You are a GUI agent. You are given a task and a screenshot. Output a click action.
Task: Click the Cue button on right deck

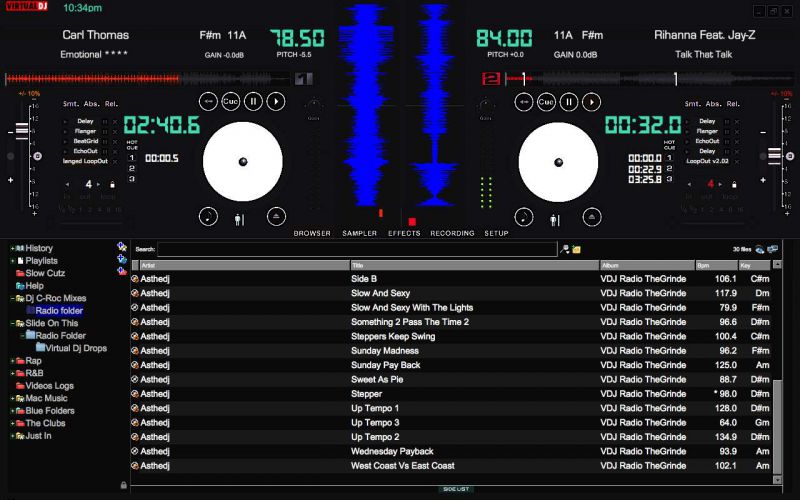click(546, 102)
